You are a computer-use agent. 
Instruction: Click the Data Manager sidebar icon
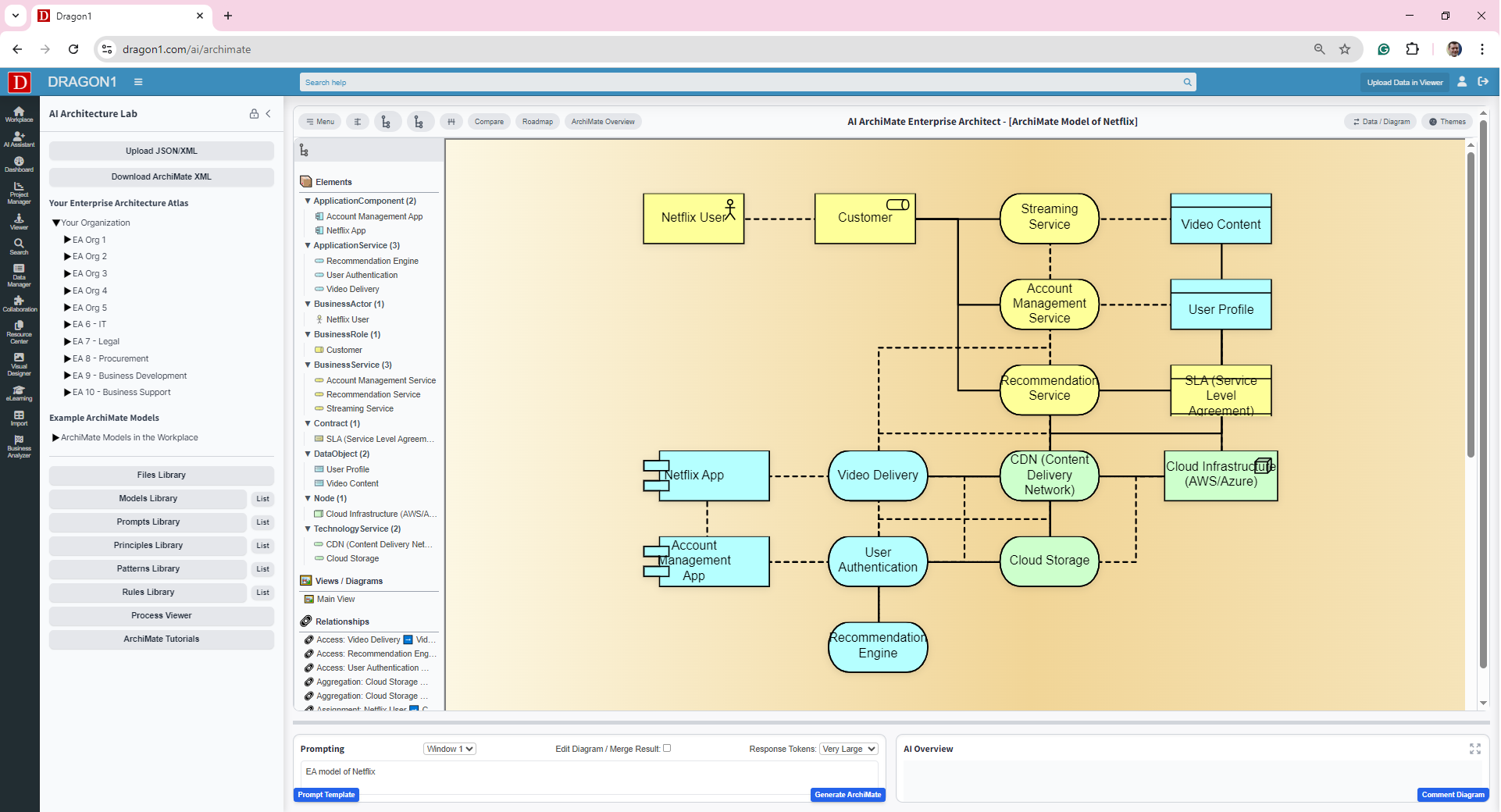click(x=19, y=275)
